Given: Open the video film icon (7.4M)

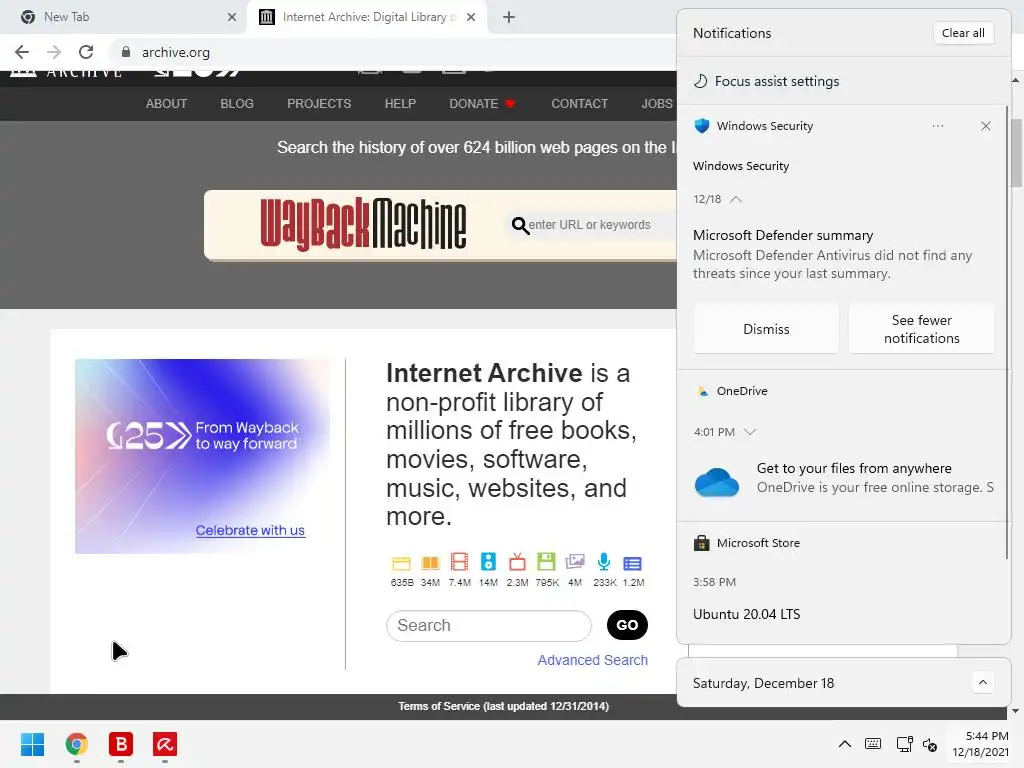Looking at the screenshot, I should click(x=460, y=562).
